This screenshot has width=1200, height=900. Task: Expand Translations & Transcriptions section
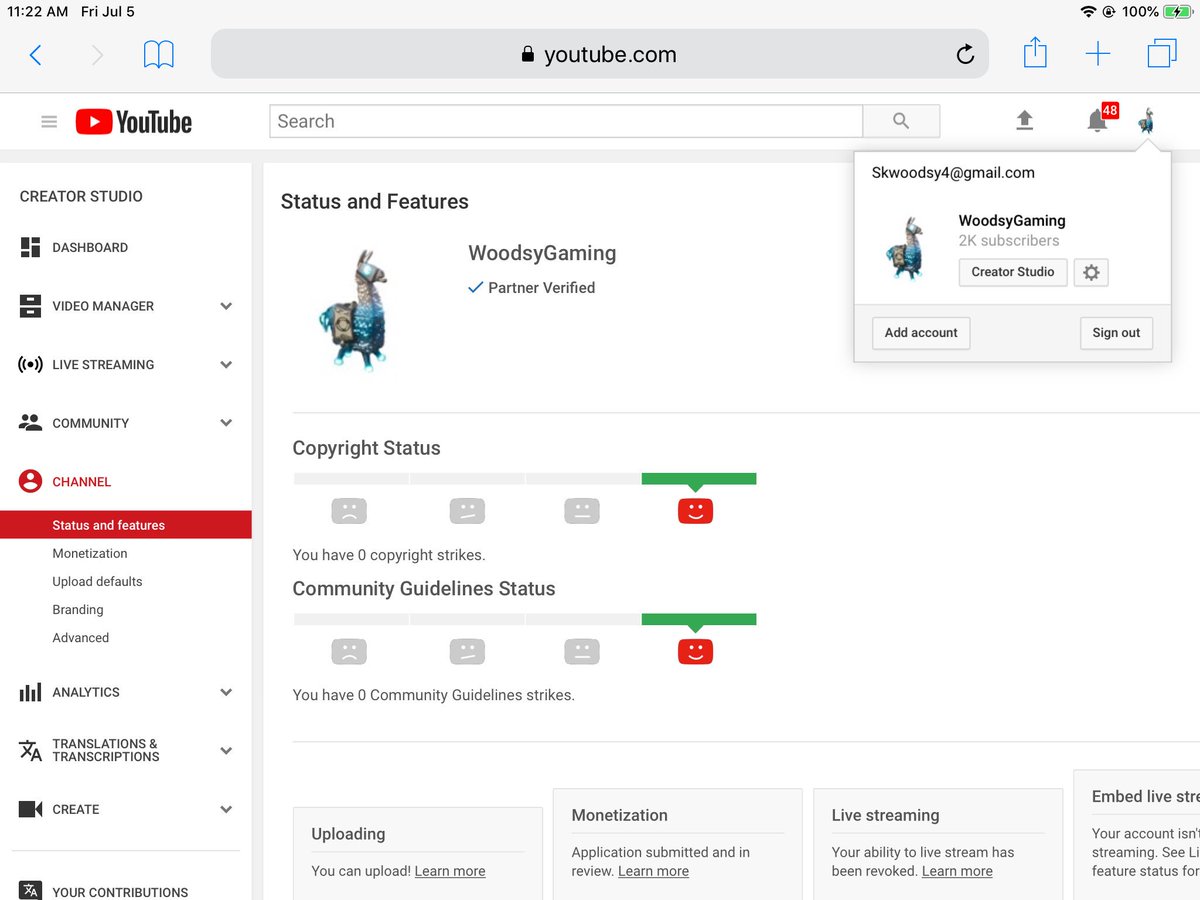(x=226, y=750)
